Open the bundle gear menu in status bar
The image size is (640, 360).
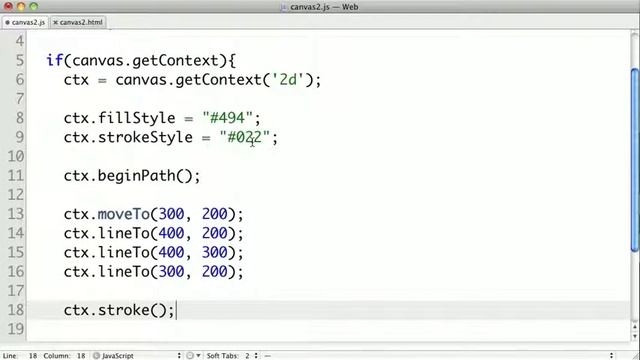[193, 356]
